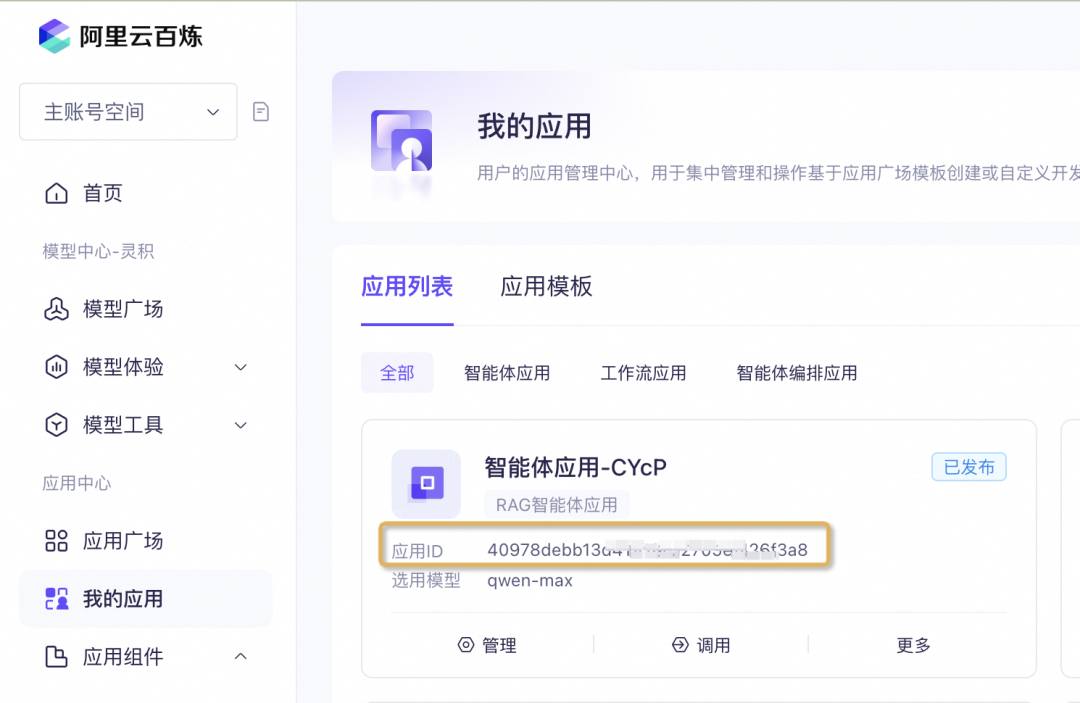Expand the 模型体验 menu chevron
Image resolution: width=1080 pixels, height=703 pixels.
click(x=240, y=366)
